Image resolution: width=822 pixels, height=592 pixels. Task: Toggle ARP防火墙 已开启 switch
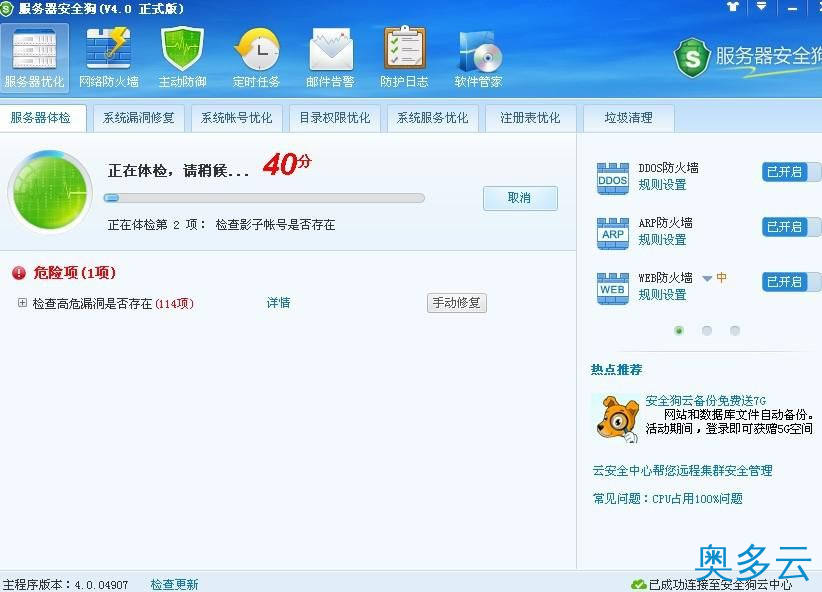(791, 227)
